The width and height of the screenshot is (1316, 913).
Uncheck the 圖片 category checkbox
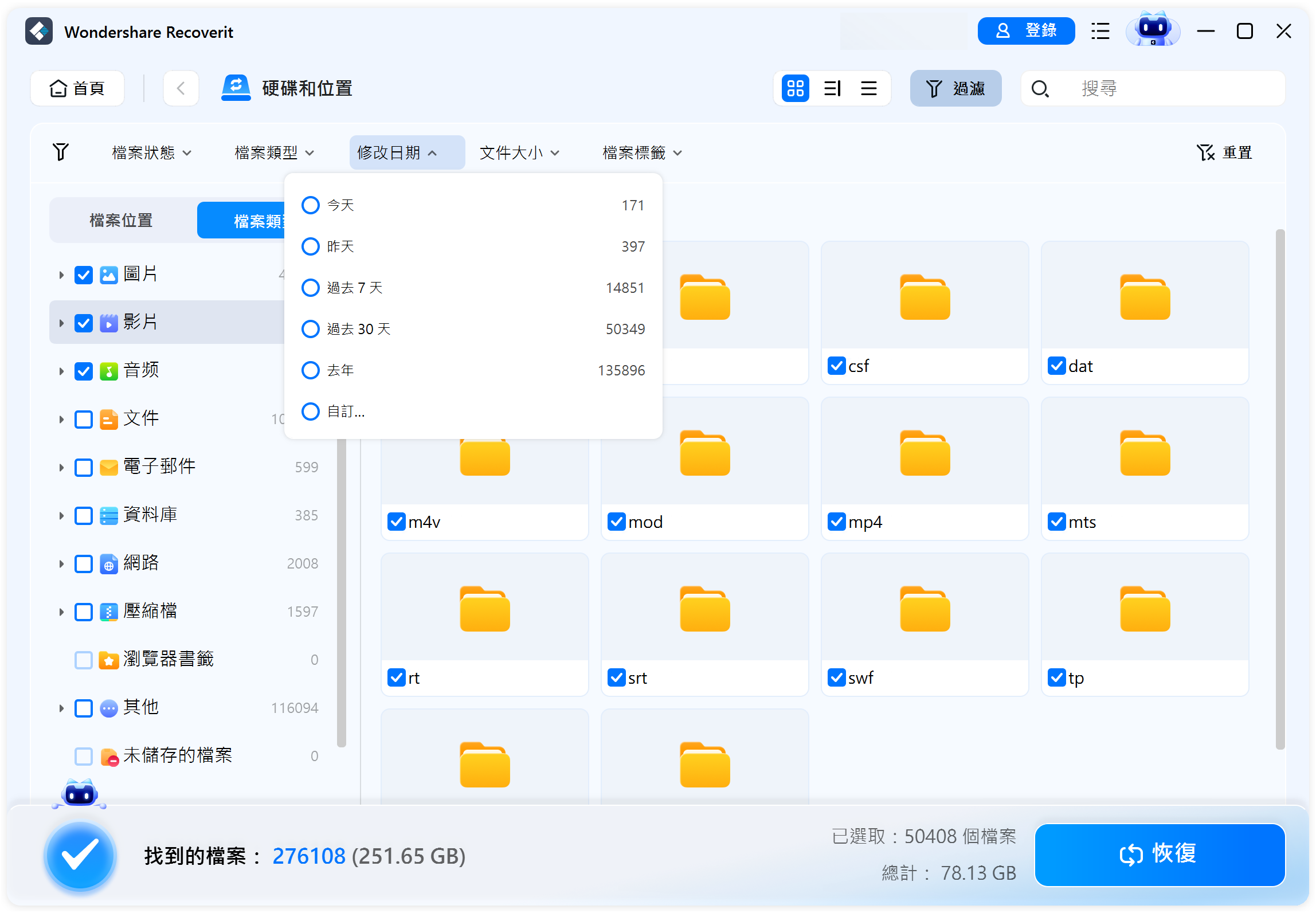(x=84, y=275)
